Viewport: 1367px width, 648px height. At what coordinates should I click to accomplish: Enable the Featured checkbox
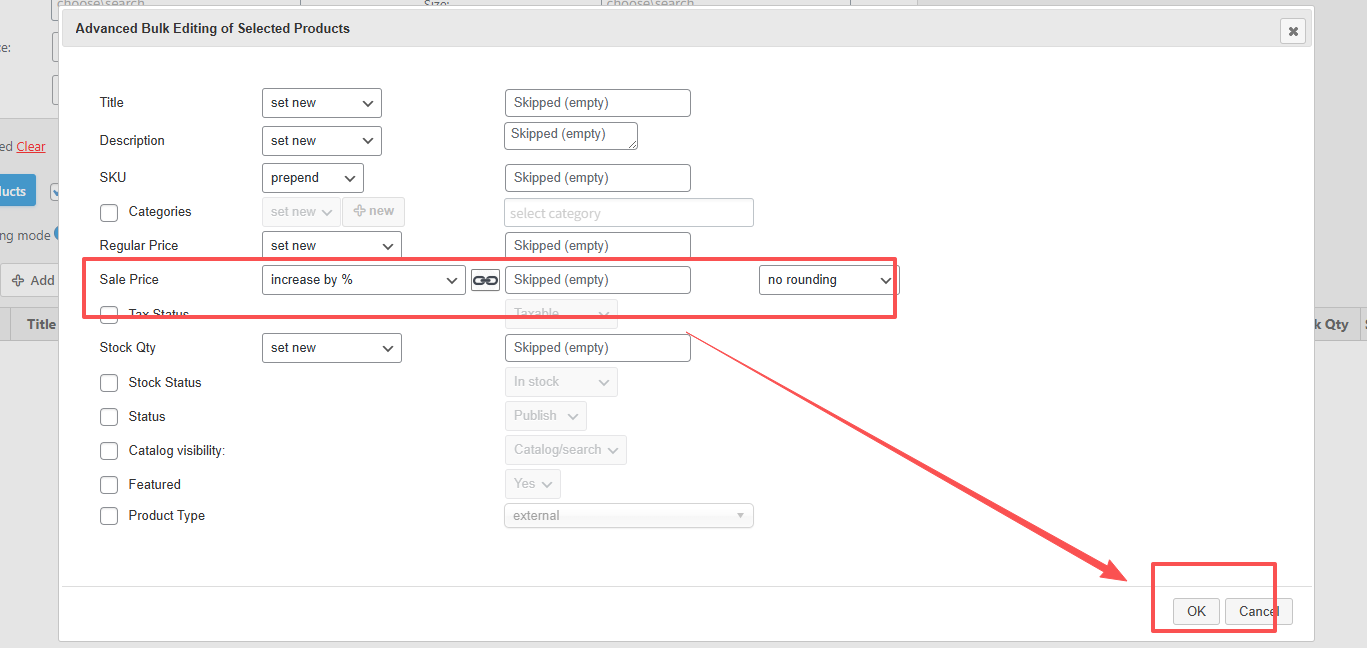coord(108,484)
